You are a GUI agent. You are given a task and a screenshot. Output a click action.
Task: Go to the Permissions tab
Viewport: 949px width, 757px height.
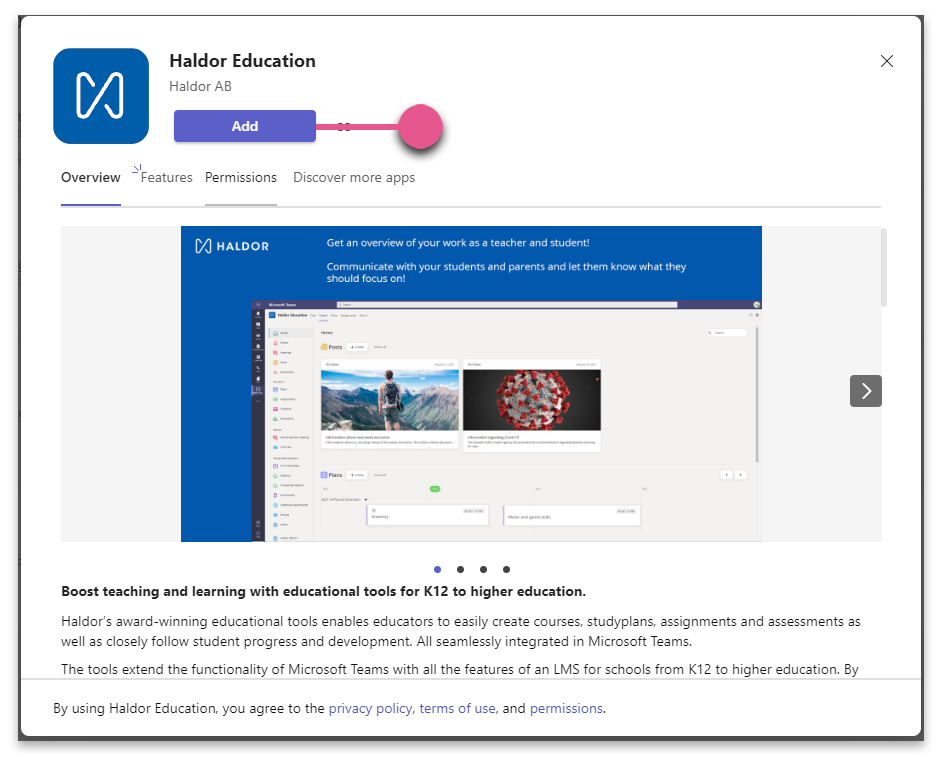coord(241,177)
